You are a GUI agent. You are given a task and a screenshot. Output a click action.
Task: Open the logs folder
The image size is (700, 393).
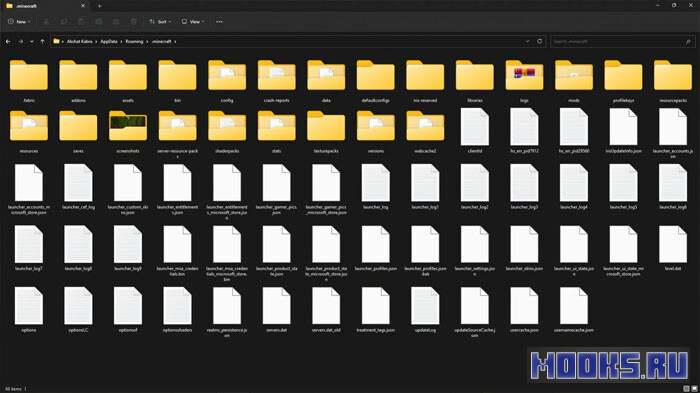click(x=524, y=81)
